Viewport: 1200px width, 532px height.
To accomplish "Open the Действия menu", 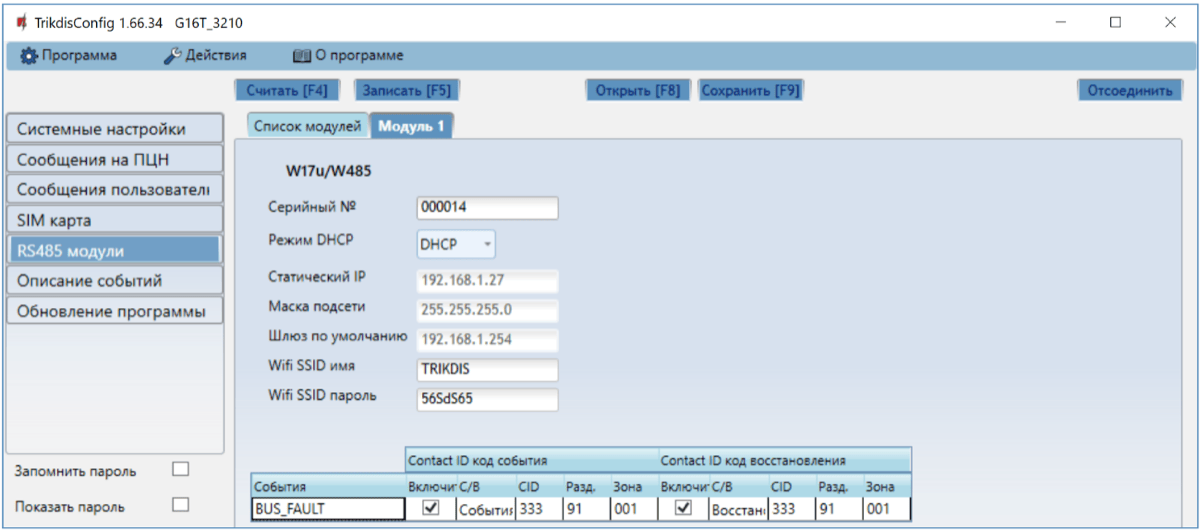I will [x=204, y=55].
